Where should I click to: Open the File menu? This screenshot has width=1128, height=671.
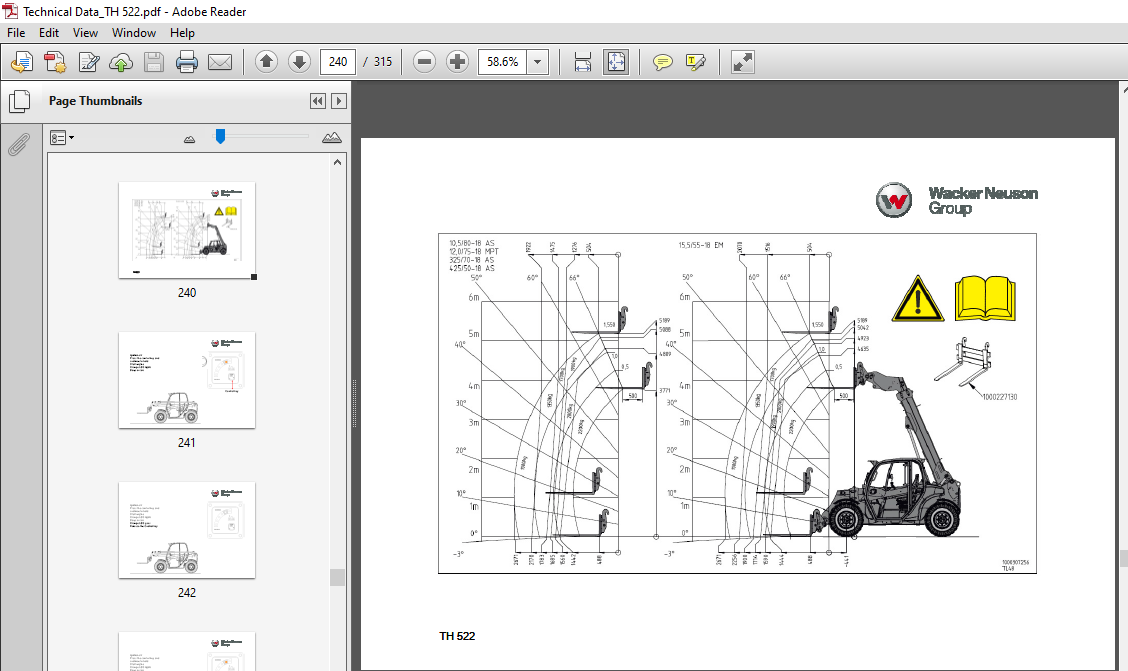(x=16, y=32)
